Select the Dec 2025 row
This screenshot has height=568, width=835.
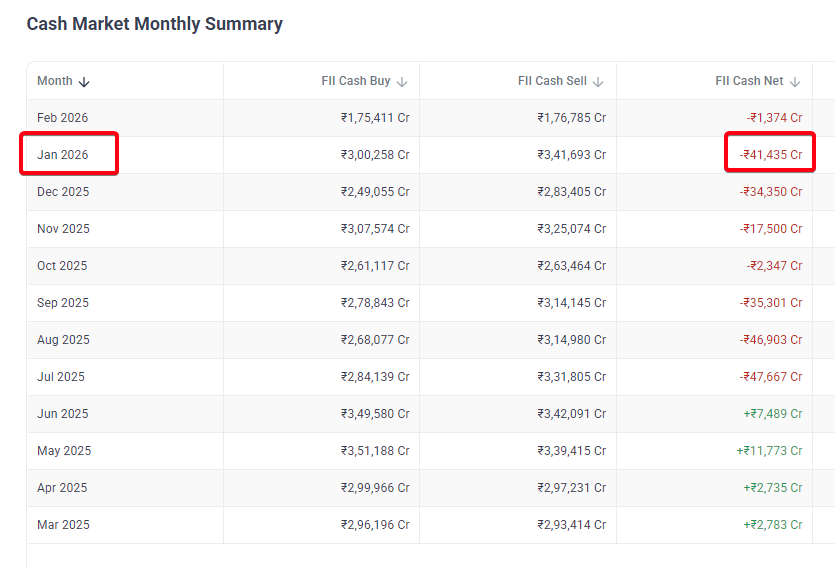(63, 192)
